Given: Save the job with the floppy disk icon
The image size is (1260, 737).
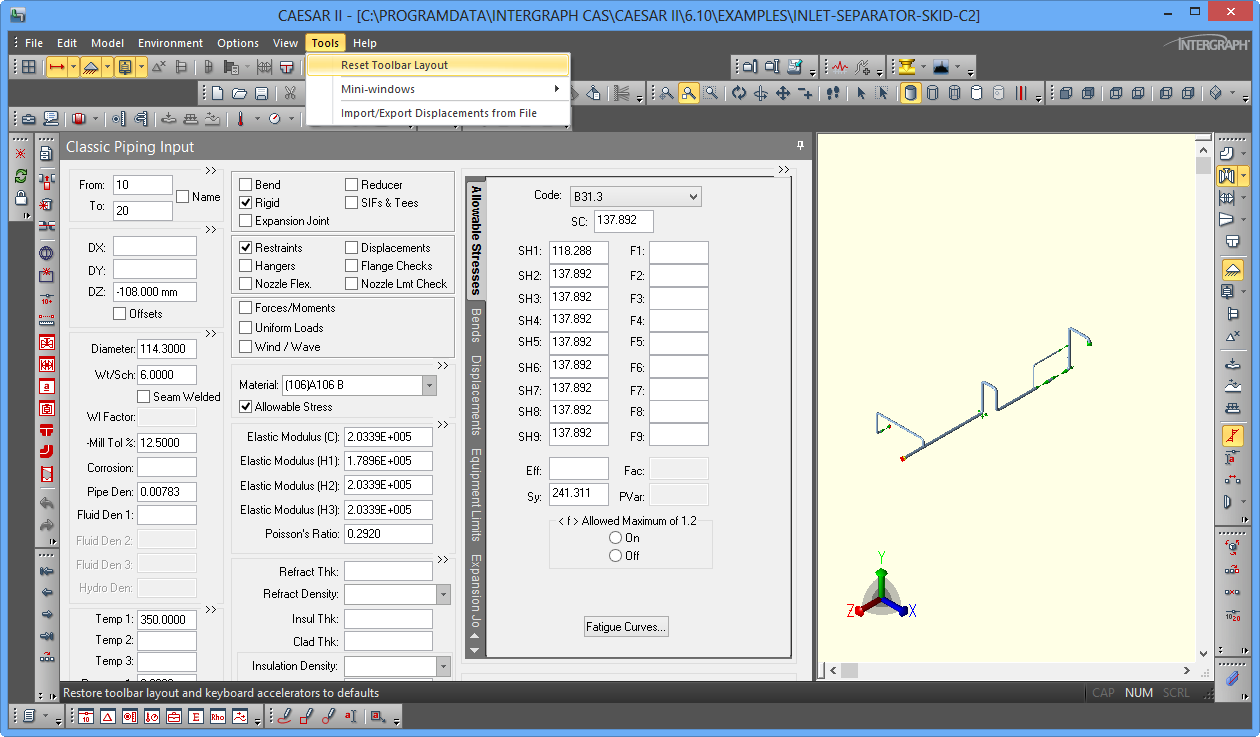Looking at the screenshot, I should click(x=261, y=93).
